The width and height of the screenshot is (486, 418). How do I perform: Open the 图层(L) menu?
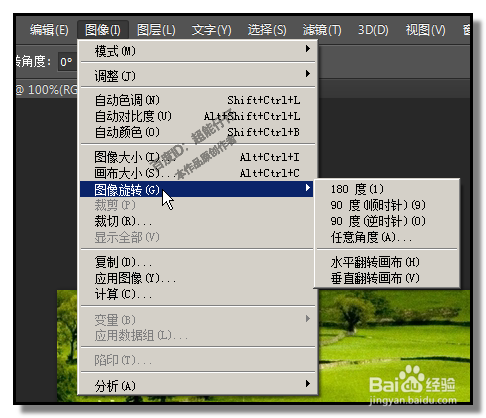click(156, 30)
